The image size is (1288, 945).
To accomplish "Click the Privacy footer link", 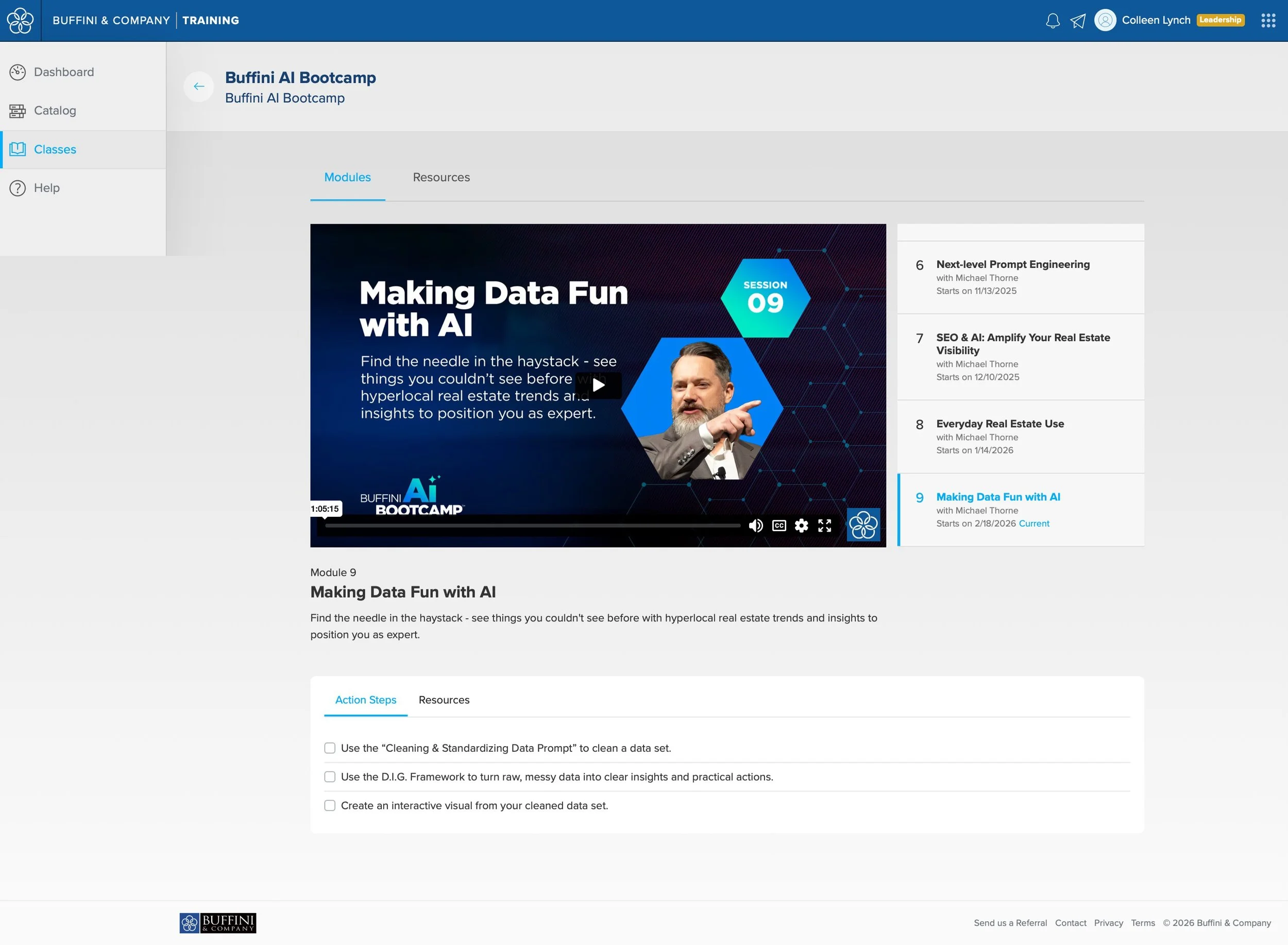I will click(1108, 923).
